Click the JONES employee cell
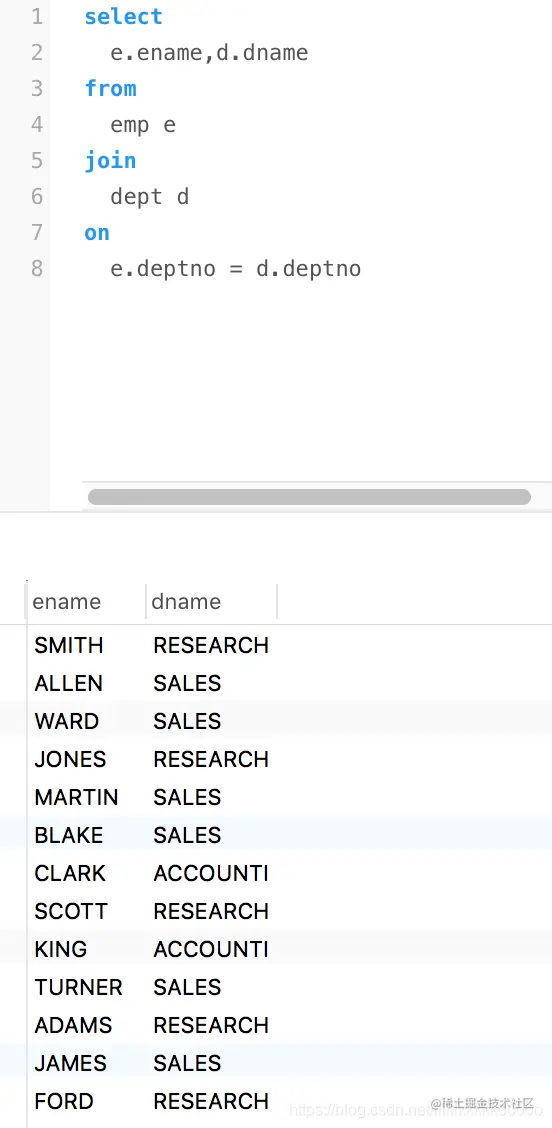The image size is (552, 1128). point(71,759)
